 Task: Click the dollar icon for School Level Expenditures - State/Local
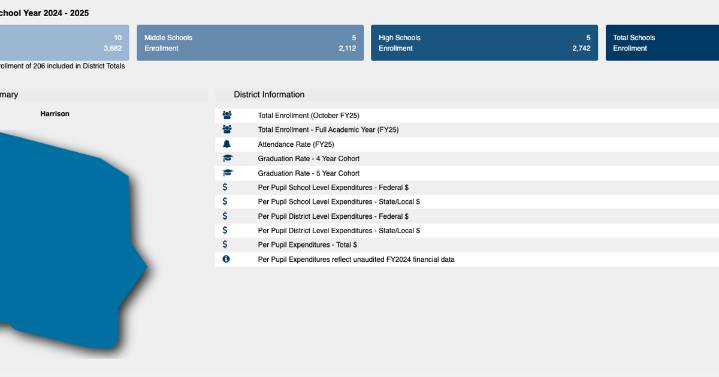pos(225,201)
